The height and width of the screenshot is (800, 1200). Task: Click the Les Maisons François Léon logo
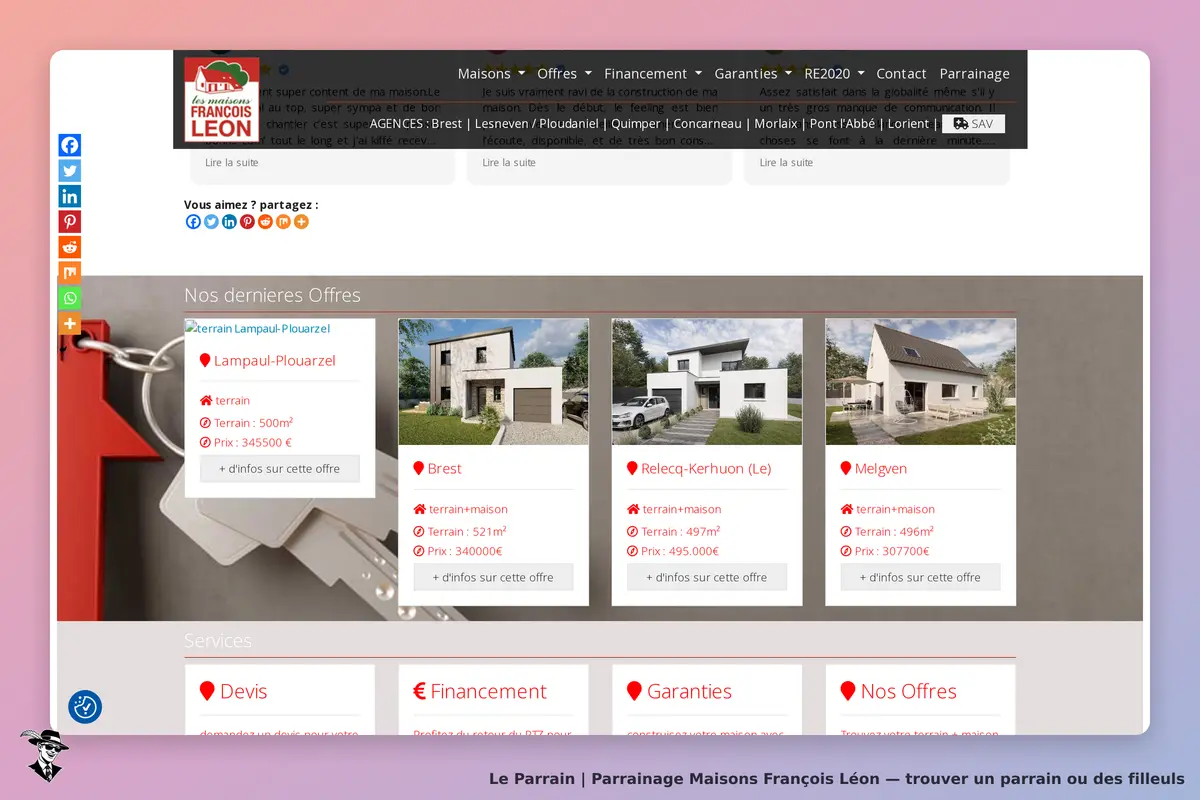click(222, 99)
